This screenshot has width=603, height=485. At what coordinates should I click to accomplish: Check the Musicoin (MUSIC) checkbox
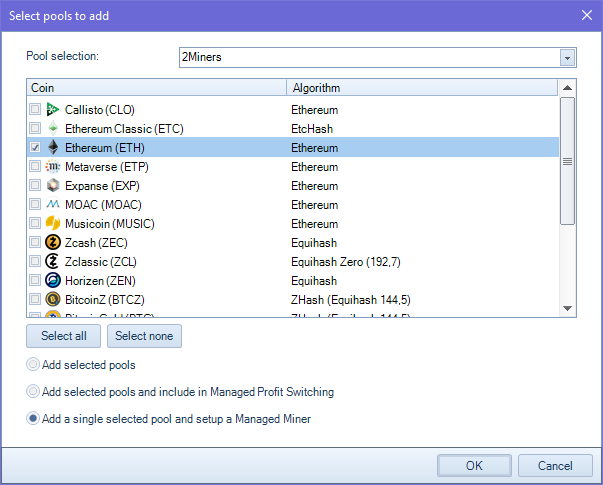coord(35,223)
